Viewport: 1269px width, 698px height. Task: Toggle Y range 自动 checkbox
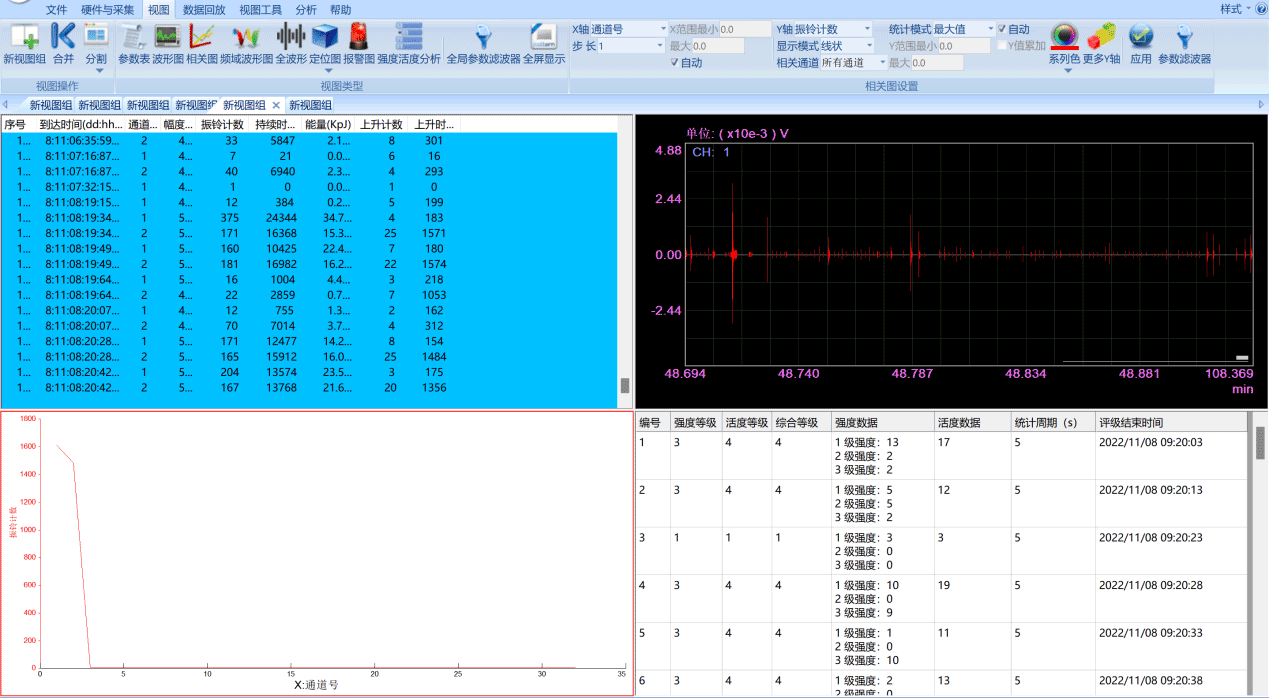pos(1002,30)
